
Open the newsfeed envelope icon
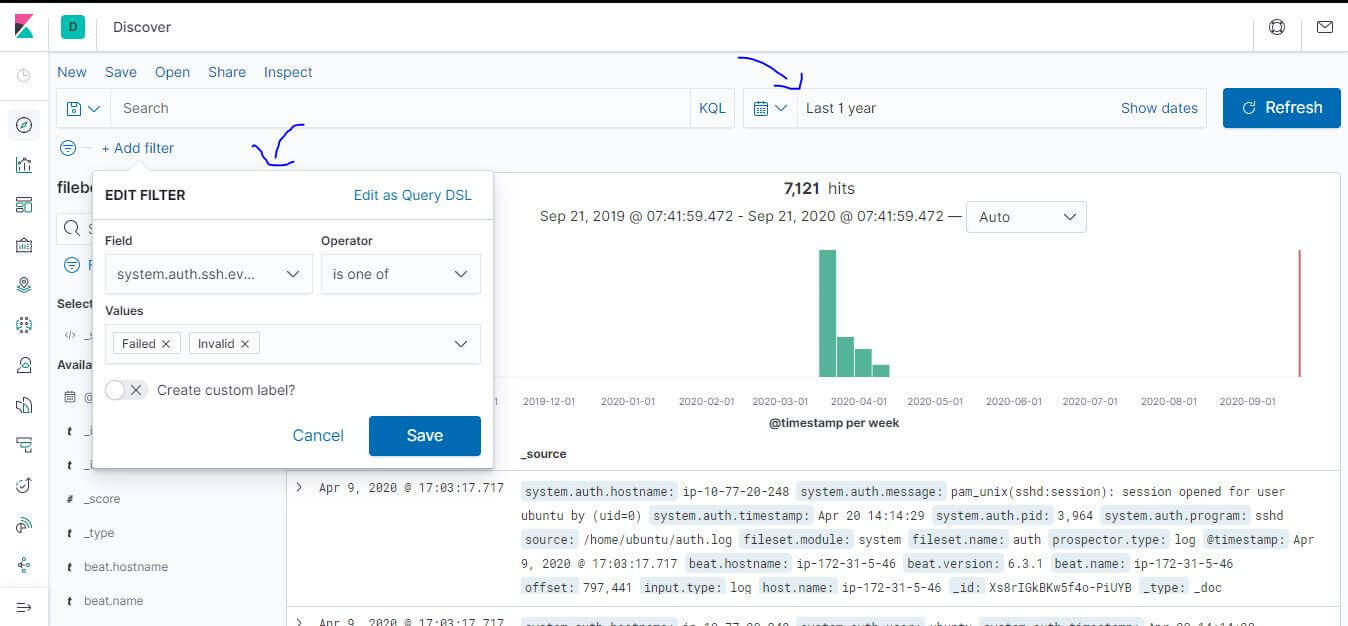click(1325, 29)
